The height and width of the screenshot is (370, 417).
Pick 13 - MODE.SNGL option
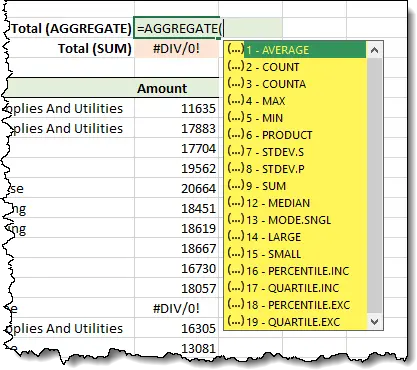[x=296, y=220]
